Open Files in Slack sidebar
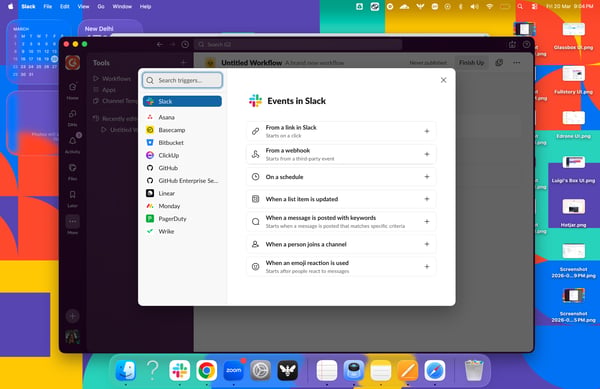Image resolution: width=600 pixels, height=389 pixels. pos(72,171)
